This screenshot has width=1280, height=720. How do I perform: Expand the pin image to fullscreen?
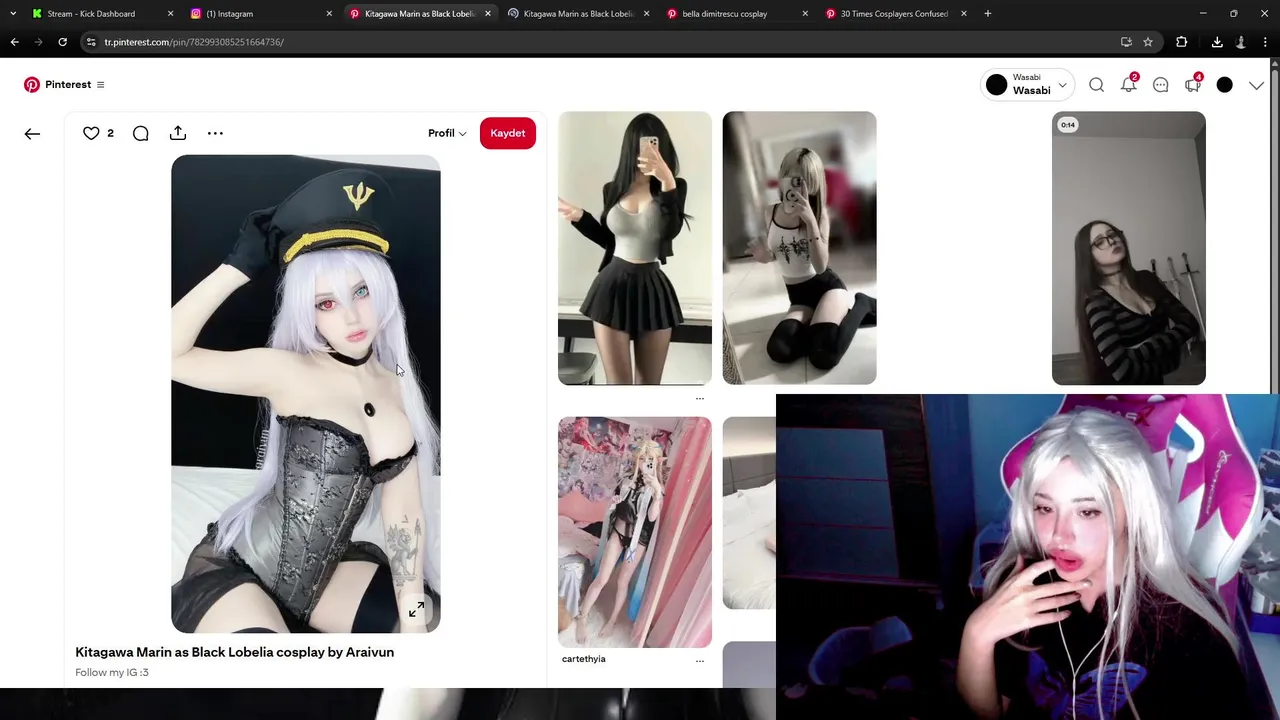[417, 610]
